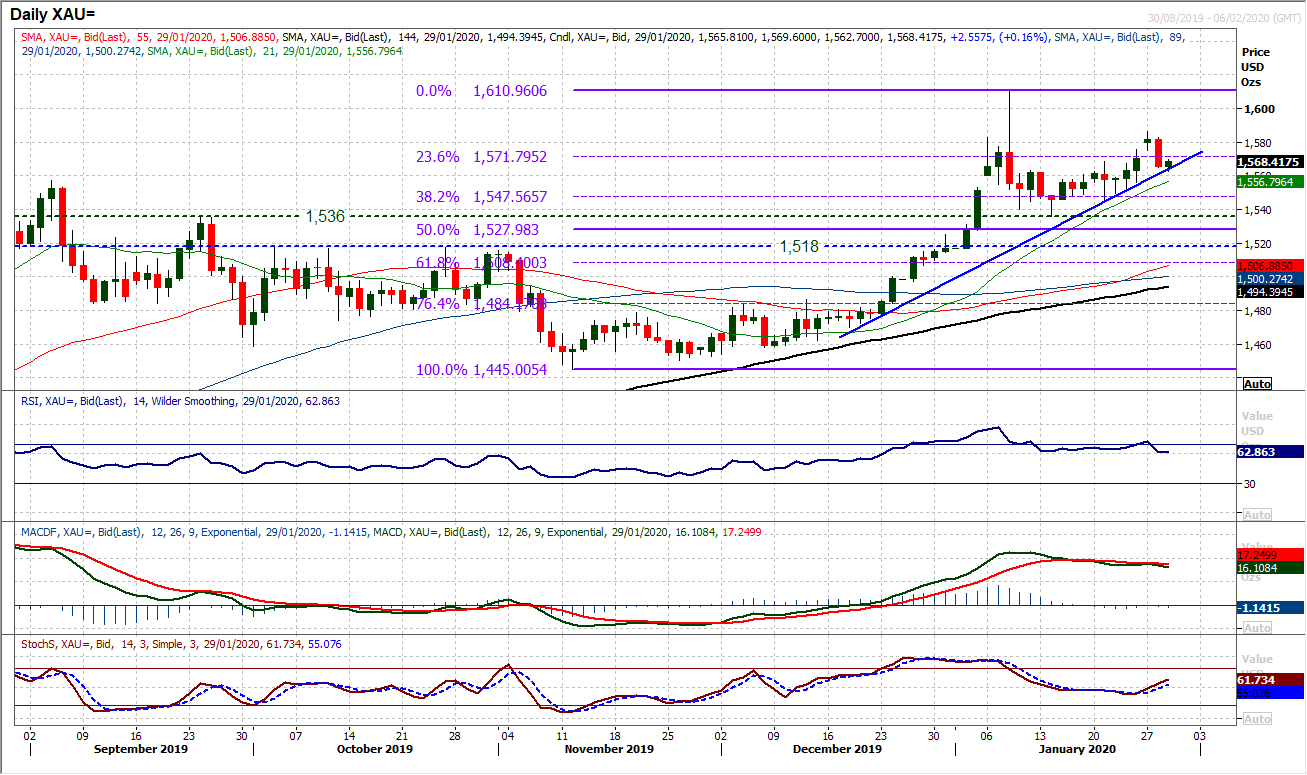
Task: Click the red 1,506.8850 SMA price tag
Action: [1270, 266]
